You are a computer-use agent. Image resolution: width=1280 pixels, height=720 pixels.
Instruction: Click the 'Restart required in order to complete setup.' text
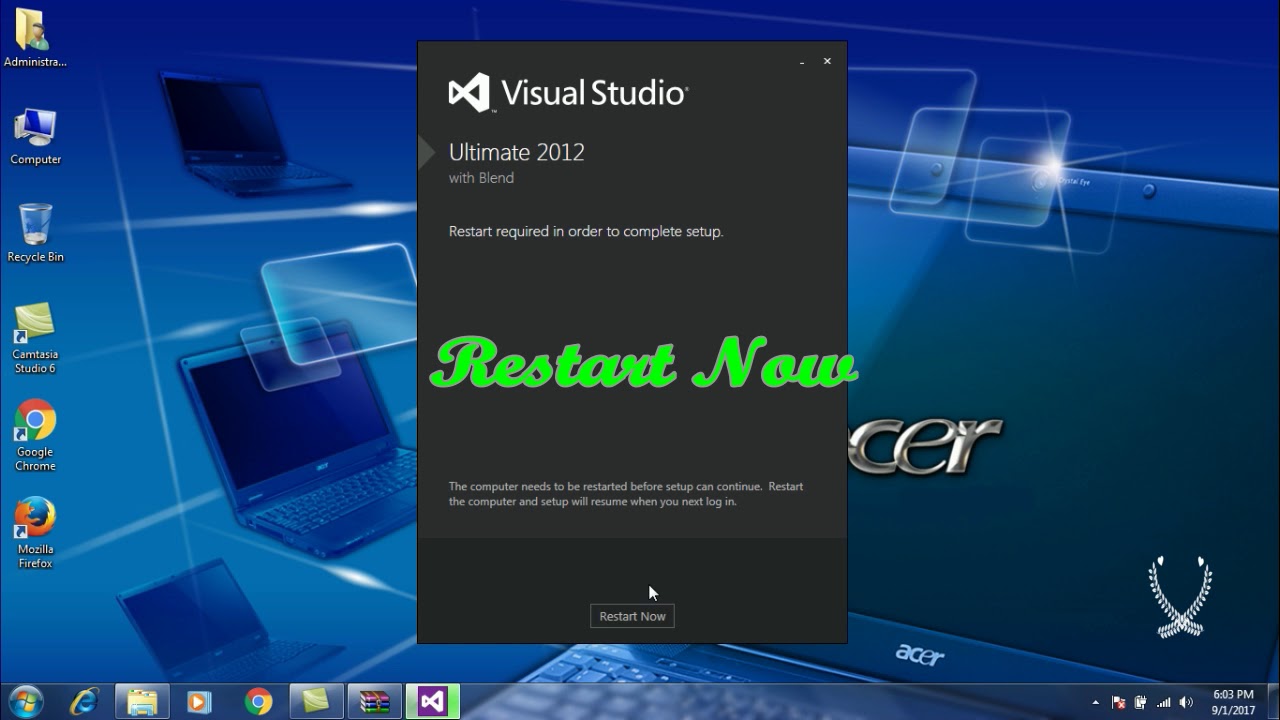(x=585, y=231)
